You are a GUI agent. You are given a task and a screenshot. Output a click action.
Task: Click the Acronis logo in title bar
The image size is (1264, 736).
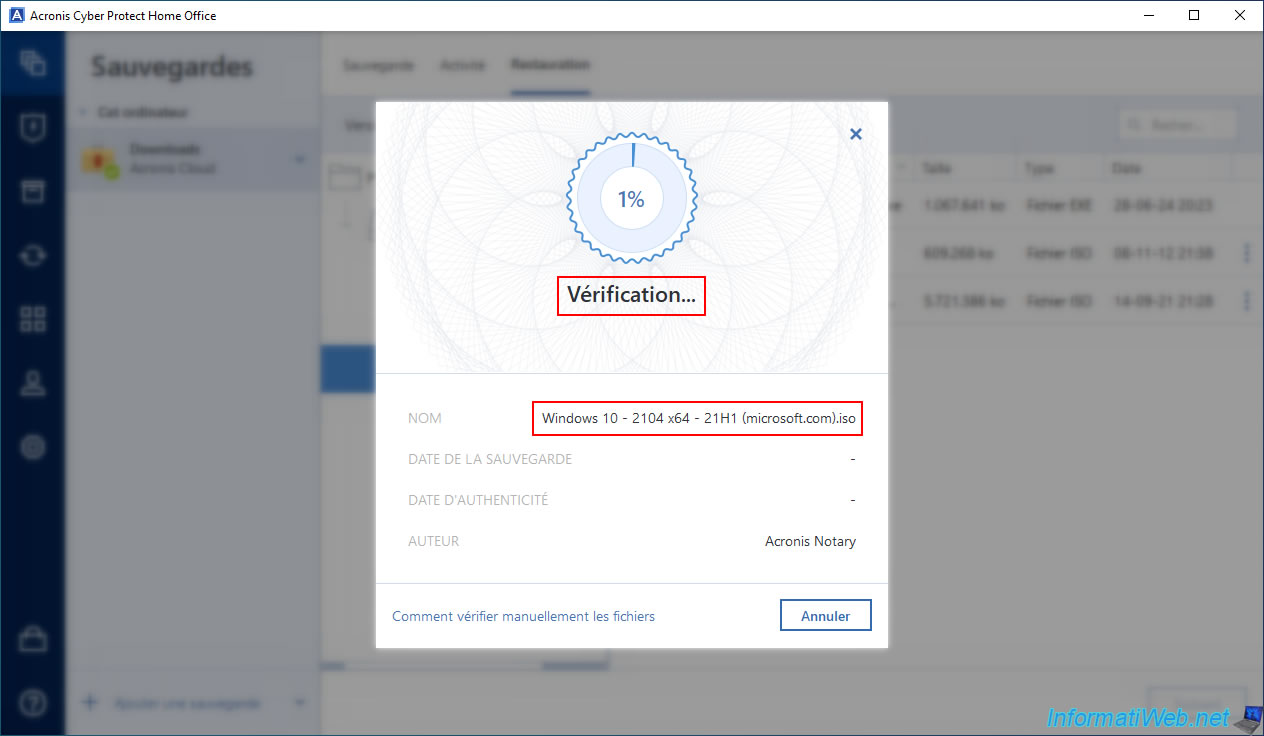pos(15,15)
